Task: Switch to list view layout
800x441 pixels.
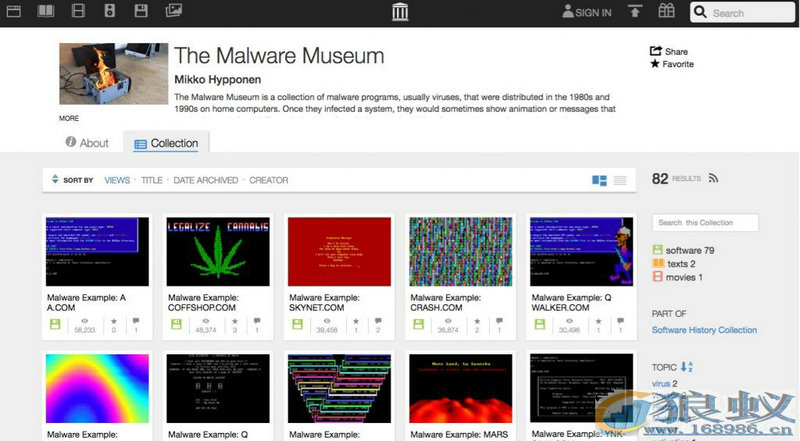Action: [620, 180]
